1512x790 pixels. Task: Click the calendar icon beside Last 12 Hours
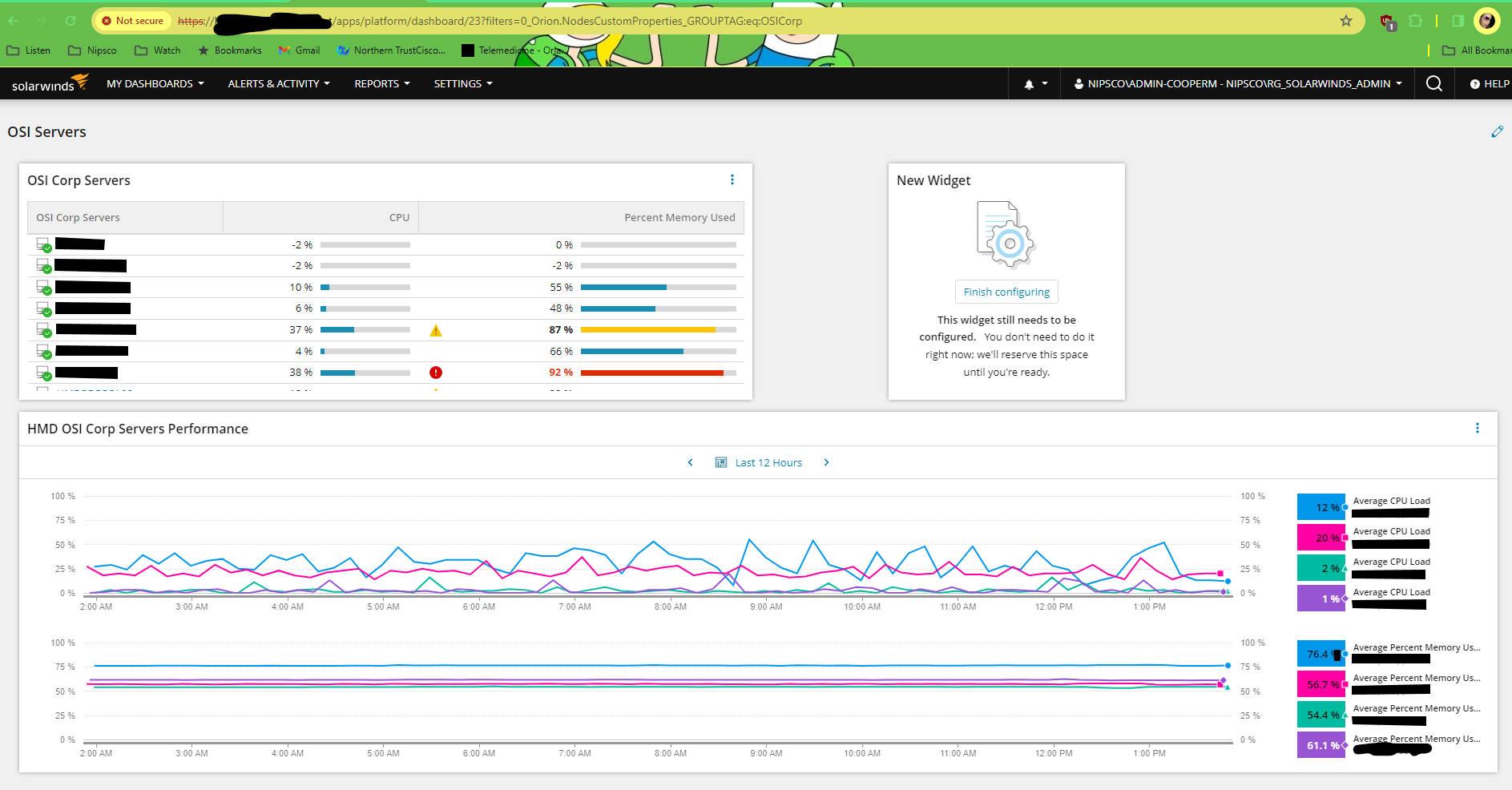(x=721, y=462)
